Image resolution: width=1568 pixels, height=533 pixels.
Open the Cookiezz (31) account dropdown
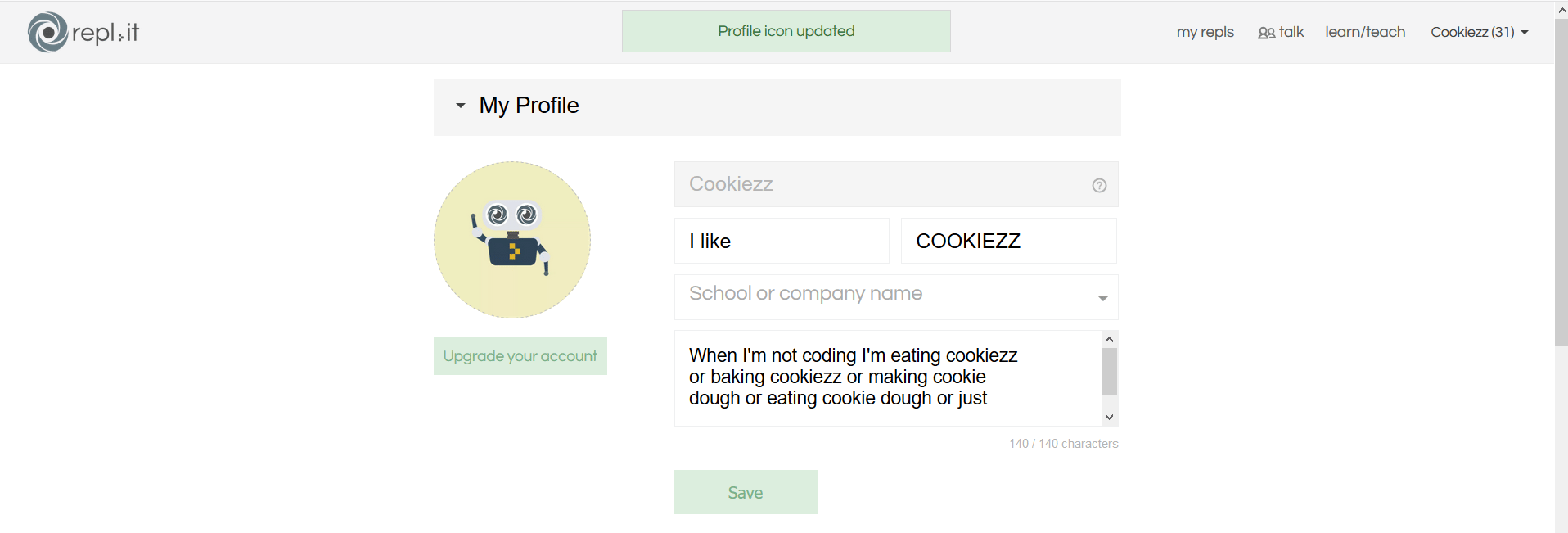click(1479, 32)
